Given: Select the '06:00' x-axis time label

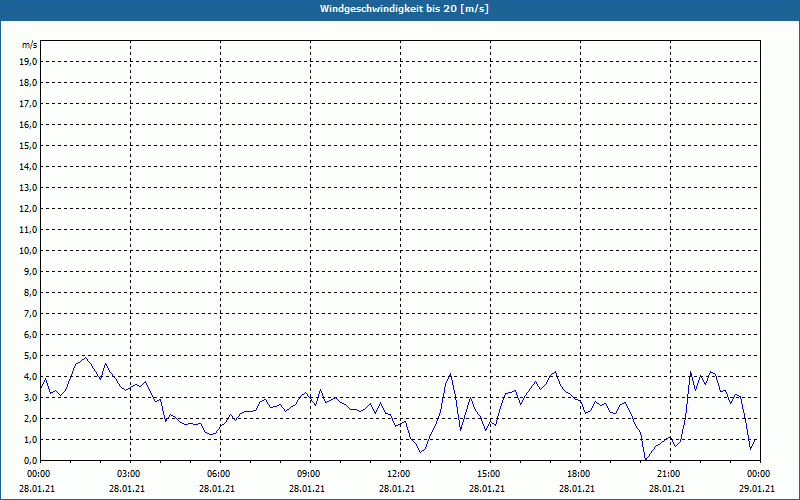Looking at the screenshot, I should [218, 474].
